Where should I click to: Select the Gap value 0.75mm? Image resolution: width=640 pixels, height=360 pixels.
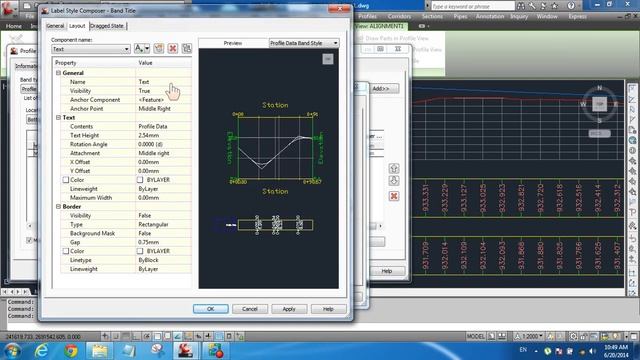click(163, 242)
